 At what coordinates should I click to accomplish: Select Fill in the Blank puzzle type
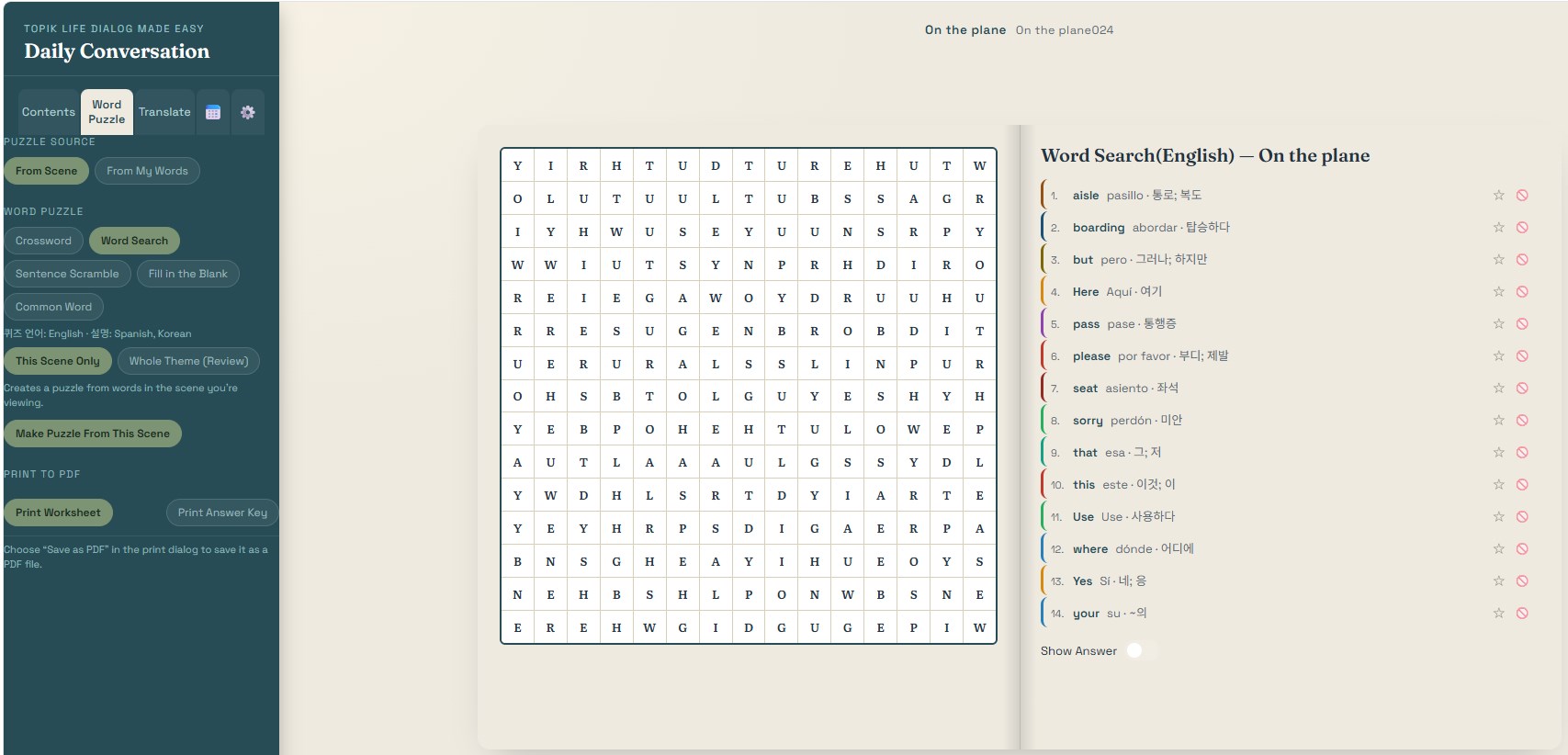point(188,274)
